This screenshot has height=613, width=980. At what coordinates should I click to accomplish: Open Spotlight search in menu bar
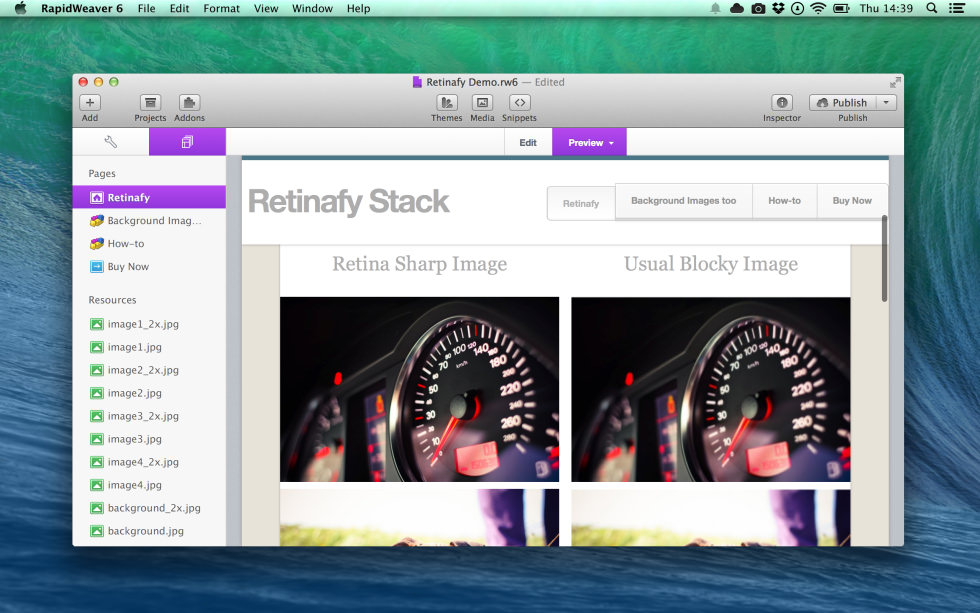[931, 8]
